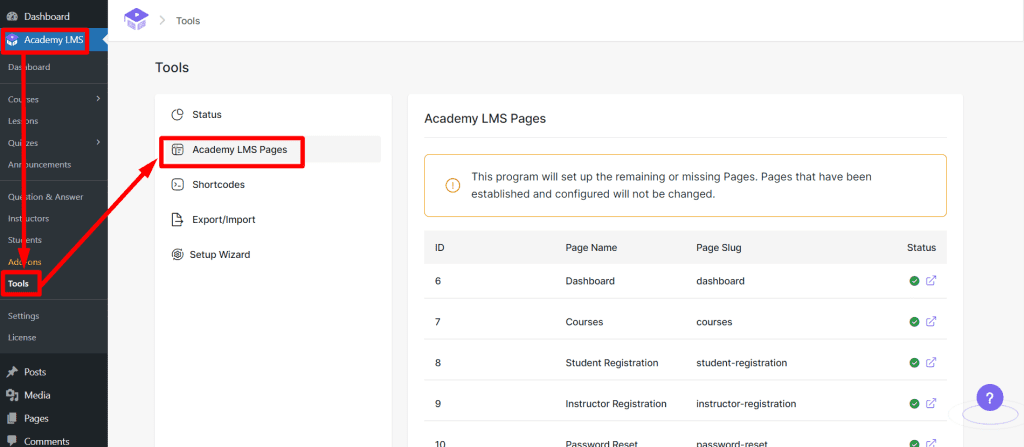Click the Tools sidebar menu item
The image size is (1024, 447).
18,284
